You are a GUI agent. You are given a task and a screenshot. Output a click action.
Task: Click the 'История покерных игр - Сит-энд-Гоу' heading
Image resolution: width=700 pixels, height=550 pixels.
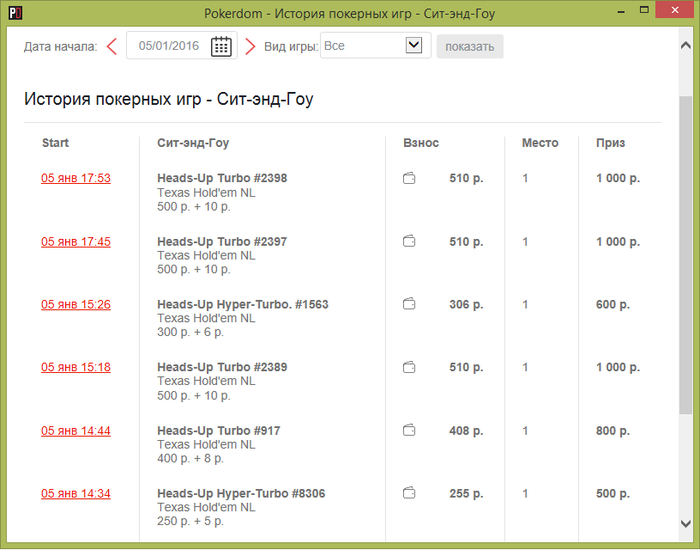click(x=169, y=99)
